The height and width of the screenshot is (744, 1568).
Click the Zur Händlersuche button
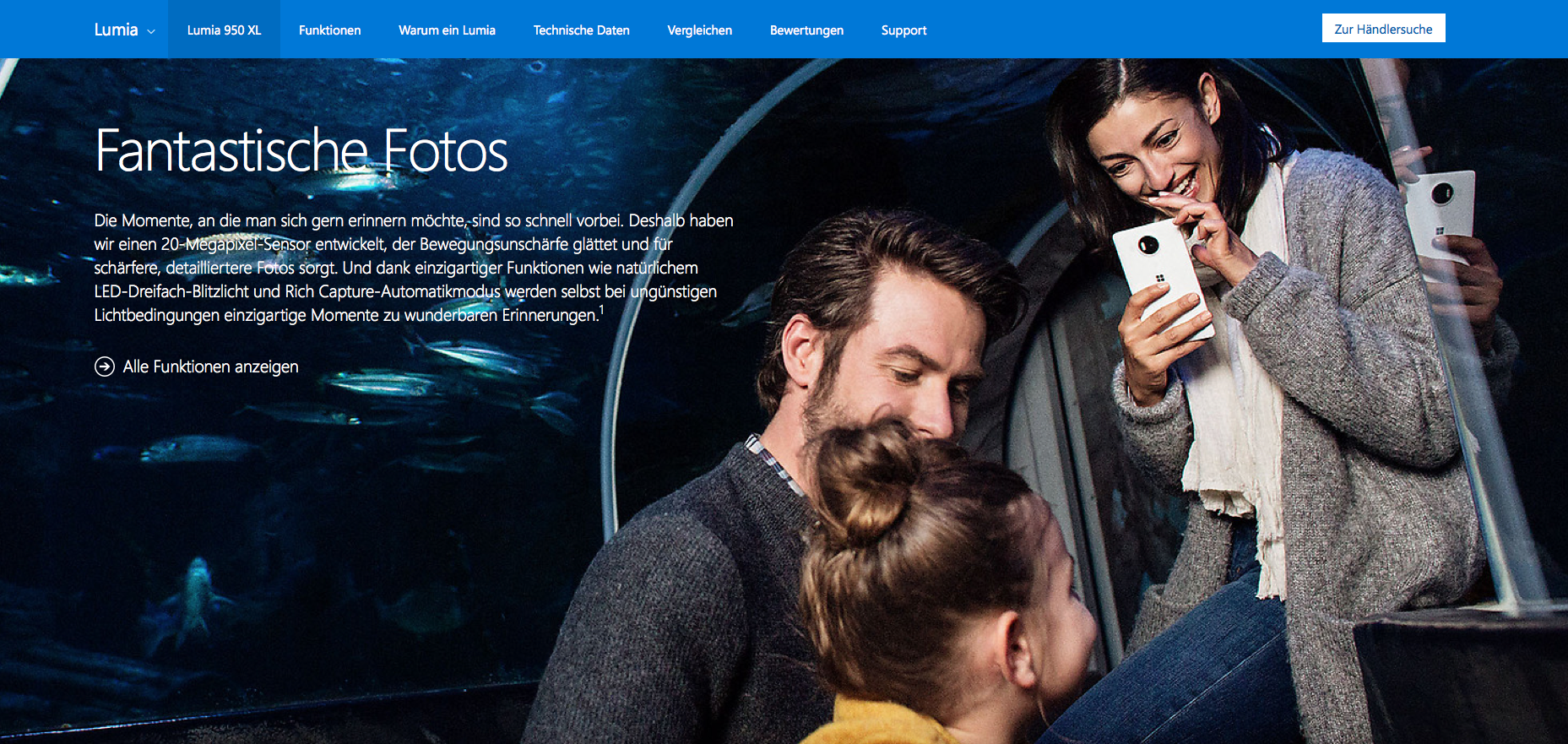[x=1383, y=28]
